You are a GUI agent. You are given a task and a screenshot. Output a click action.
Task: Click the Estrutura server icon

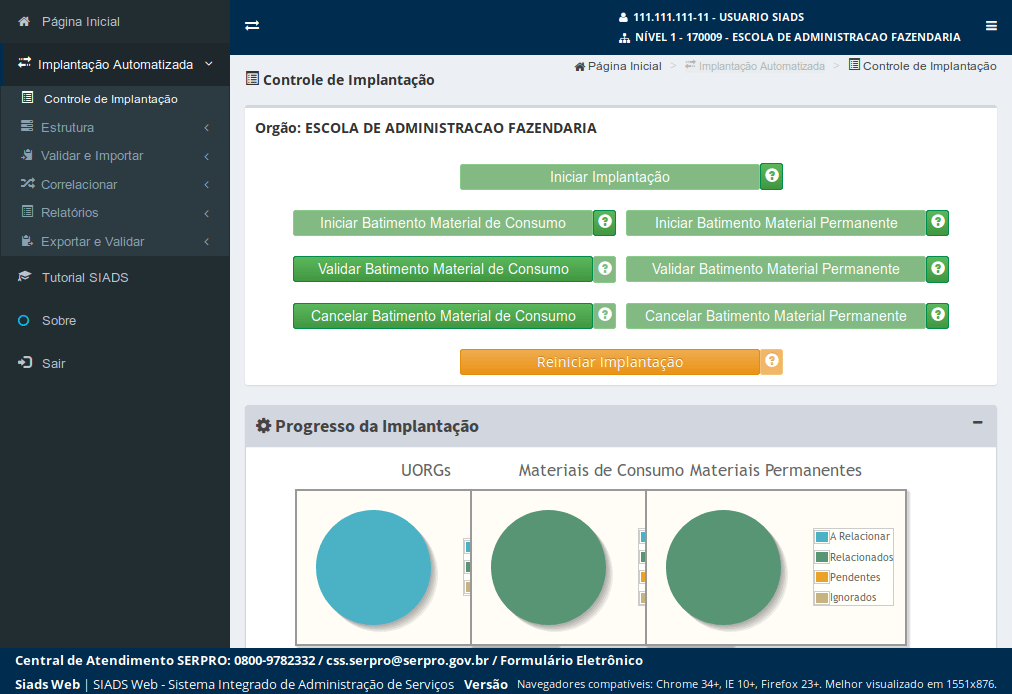27,127
